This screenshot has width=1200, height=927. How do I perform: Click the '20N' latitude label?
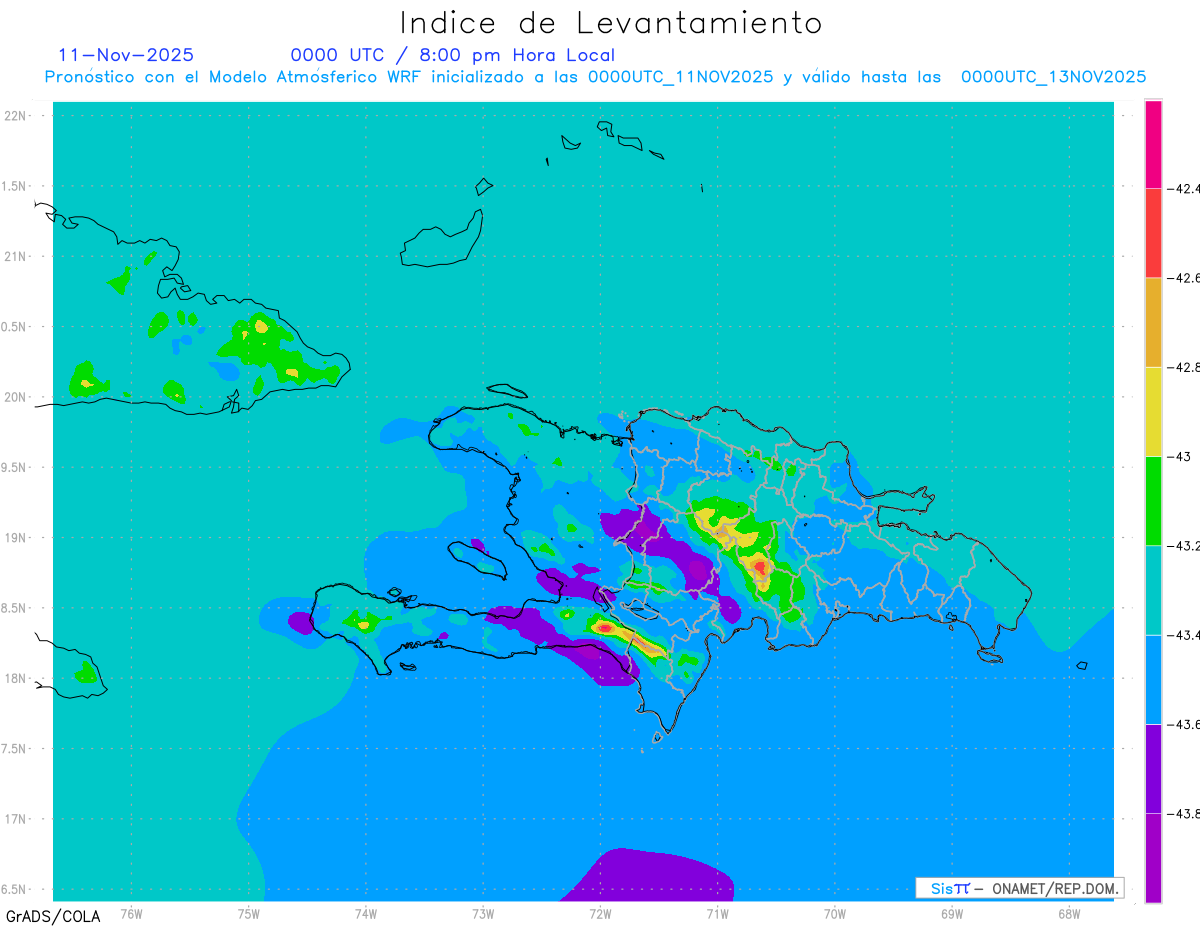coord(16,397)
